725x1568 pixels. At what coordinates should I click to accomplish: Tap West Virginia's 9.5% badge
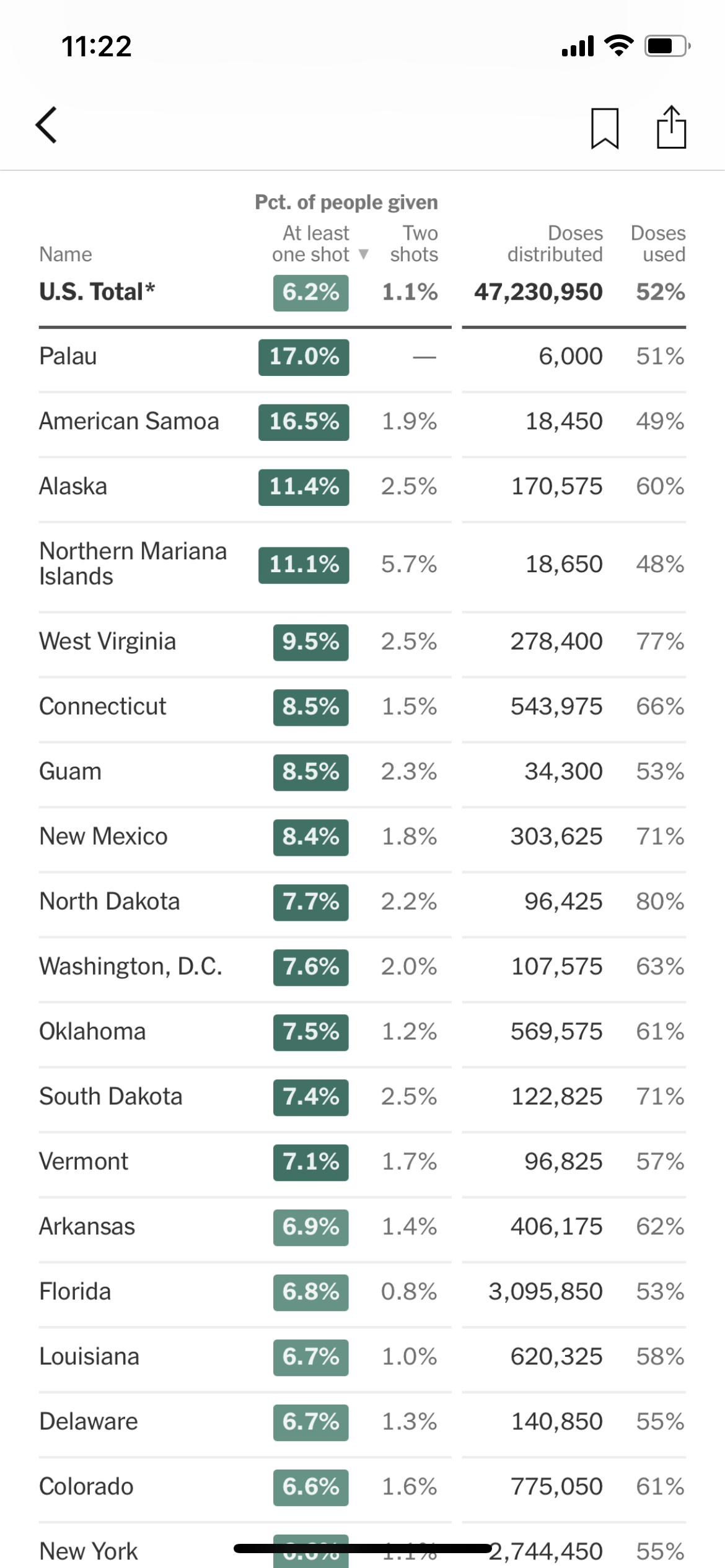click(310, 642)
